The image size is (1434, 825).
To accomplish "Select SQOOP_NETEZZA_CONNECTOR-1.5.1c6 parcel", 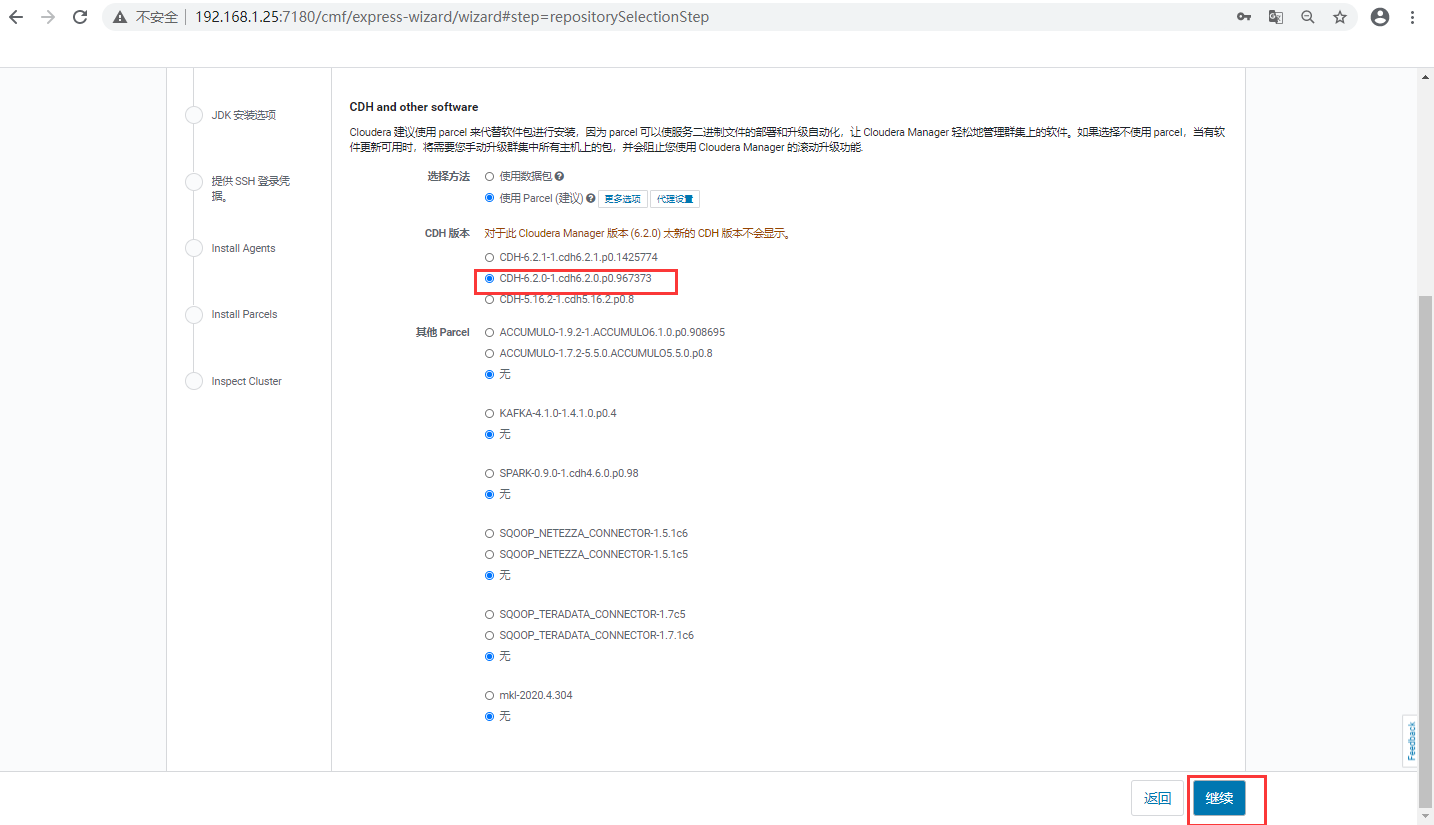I will pyautogui.click(x=489, y=533).
